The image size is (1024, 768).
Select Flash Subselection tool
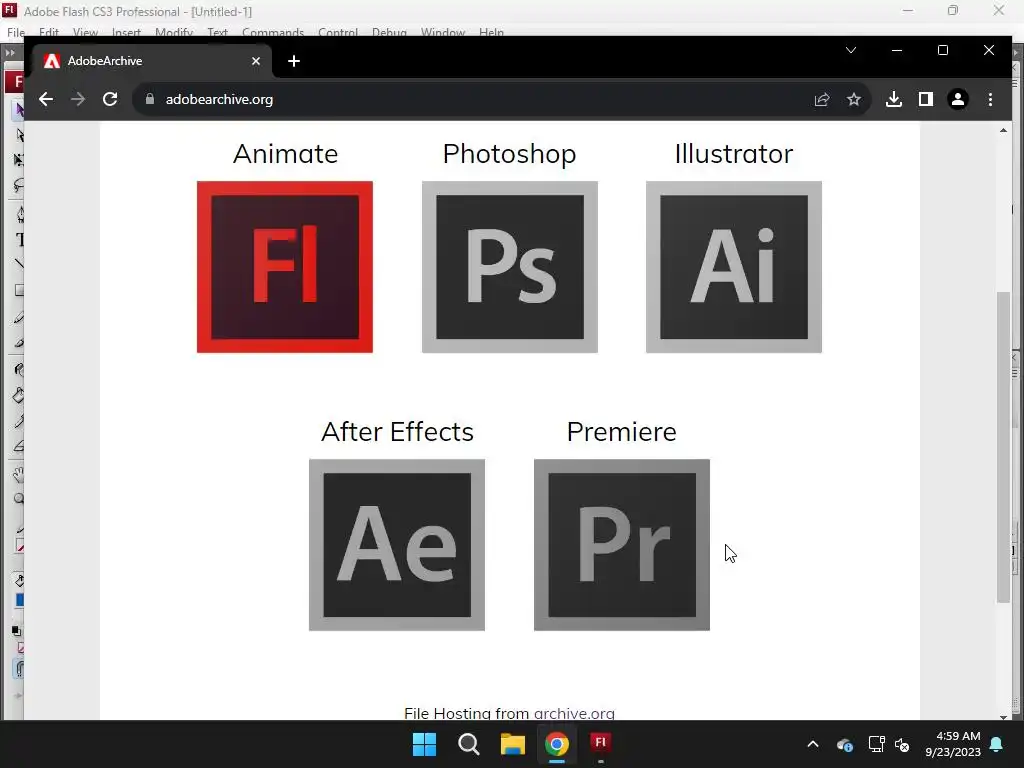(19, 135)
